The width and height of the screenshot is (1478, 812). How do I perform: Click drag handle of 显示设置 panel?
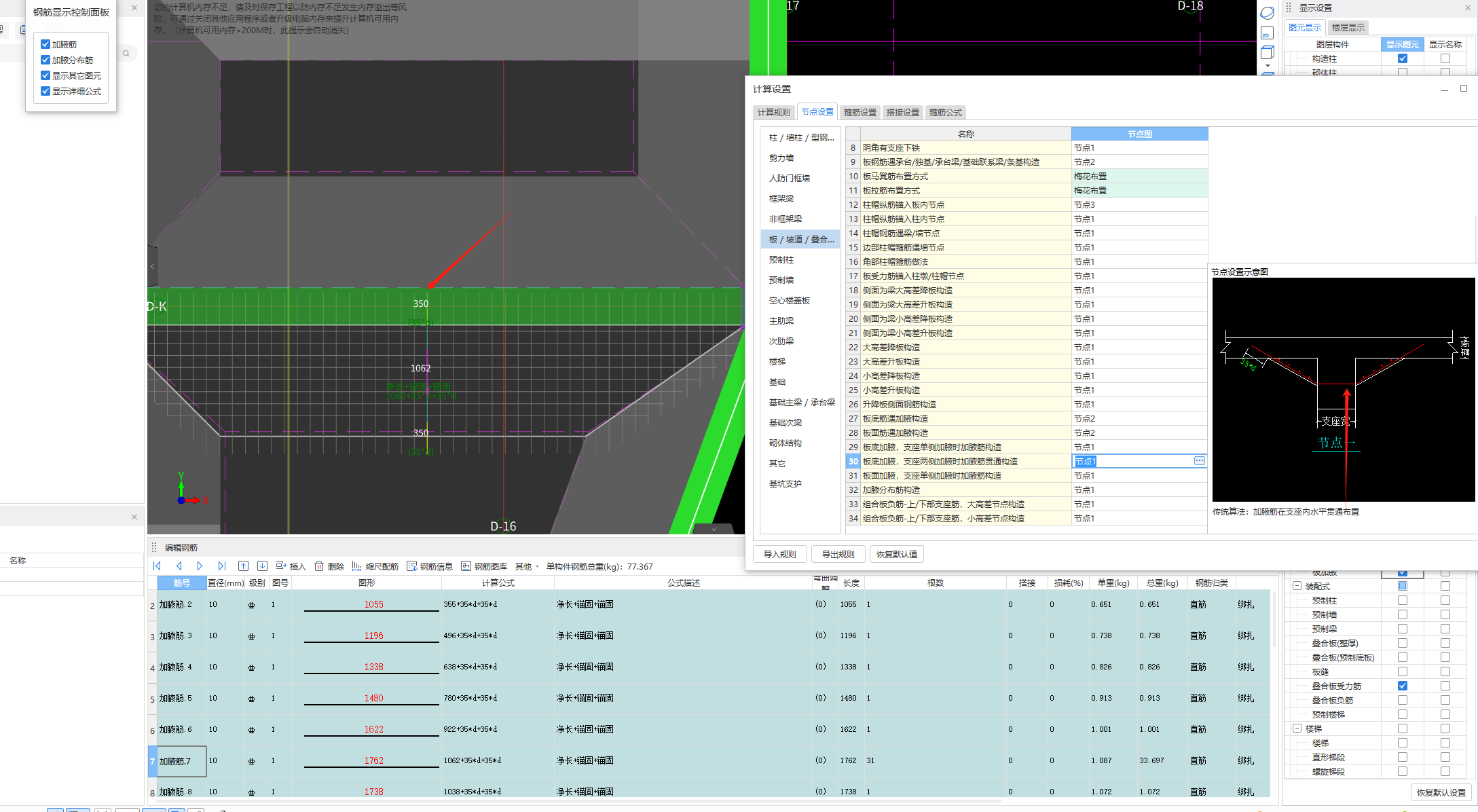coord(1289,8)
